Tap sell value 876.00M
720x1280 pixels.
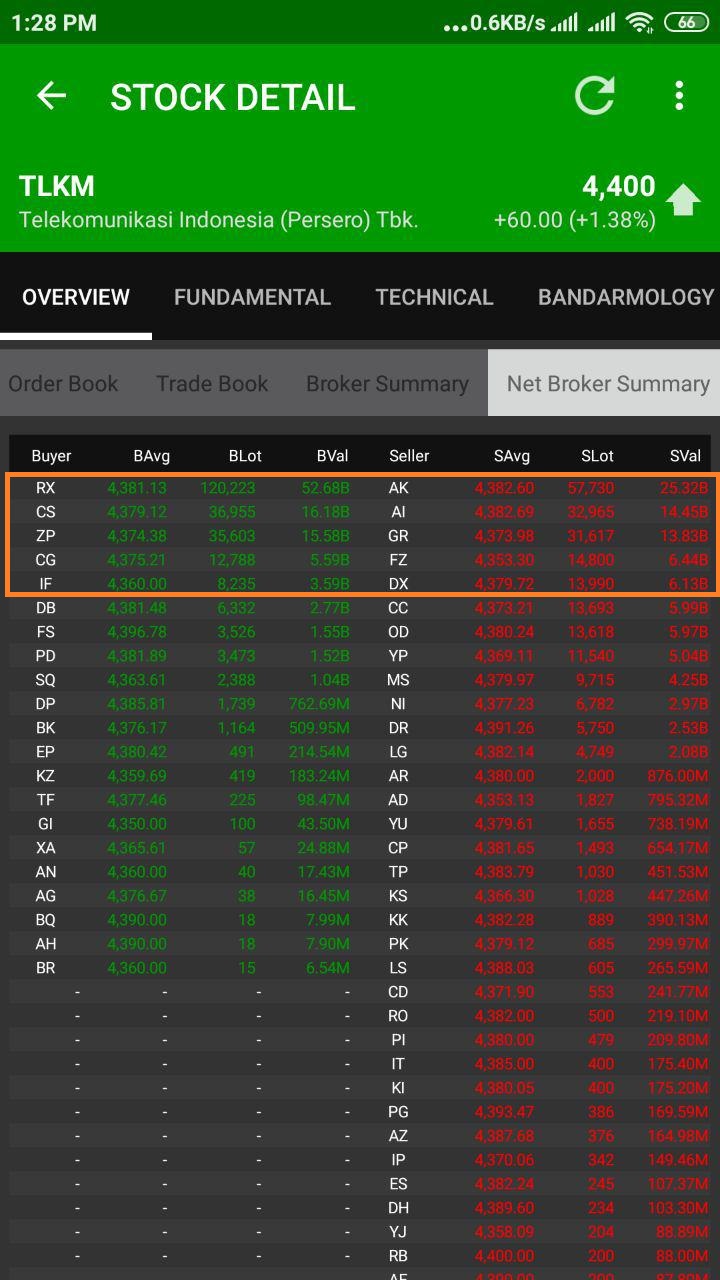click(678, 776)
